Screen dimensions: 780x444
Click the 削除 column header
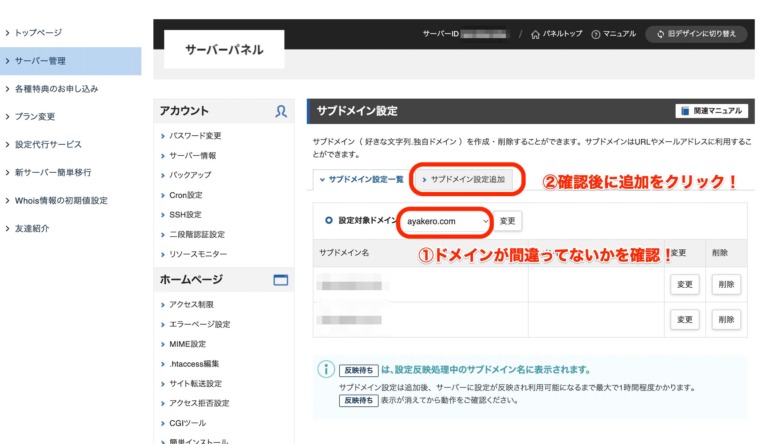coord(719,253)
